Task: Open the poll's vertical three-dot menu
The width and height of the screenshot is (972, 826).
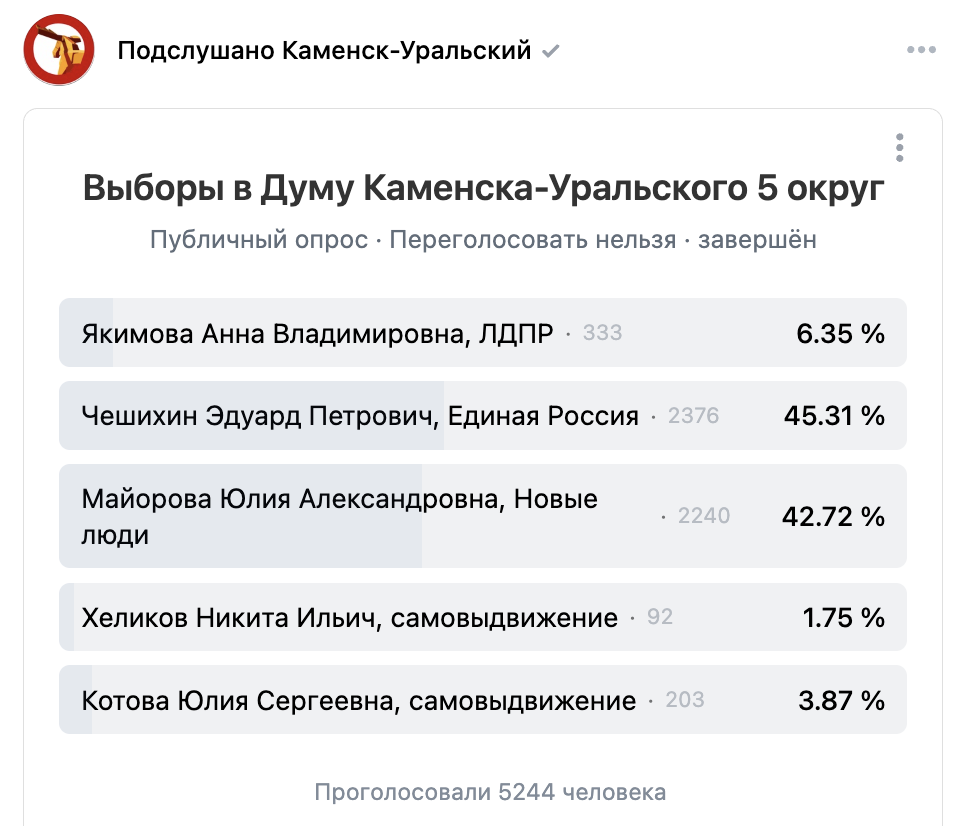Action: tap(899, 148)
